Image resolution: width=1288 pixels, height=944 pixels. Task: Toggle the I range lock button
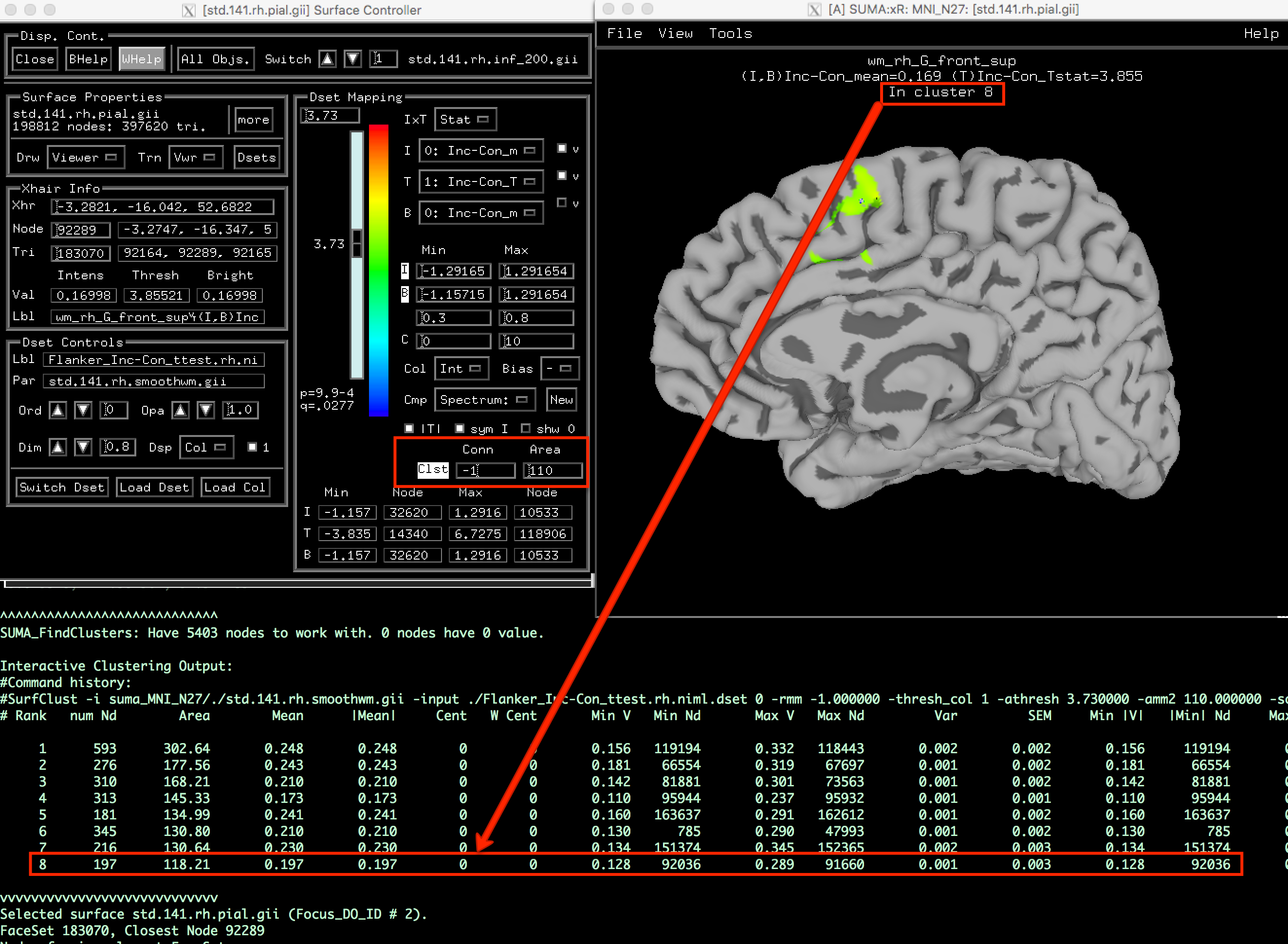(x=405, y=270)
